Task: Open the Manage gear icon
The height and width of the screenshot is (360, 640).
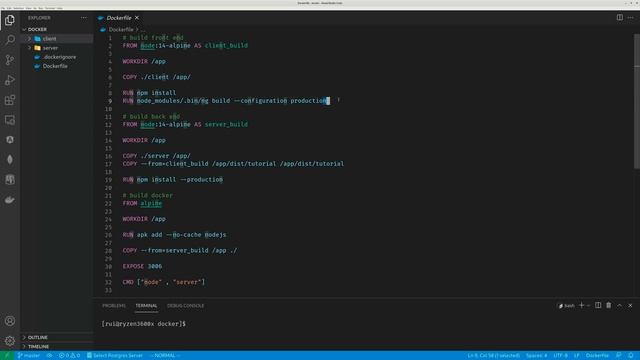Action: point(10,340)
